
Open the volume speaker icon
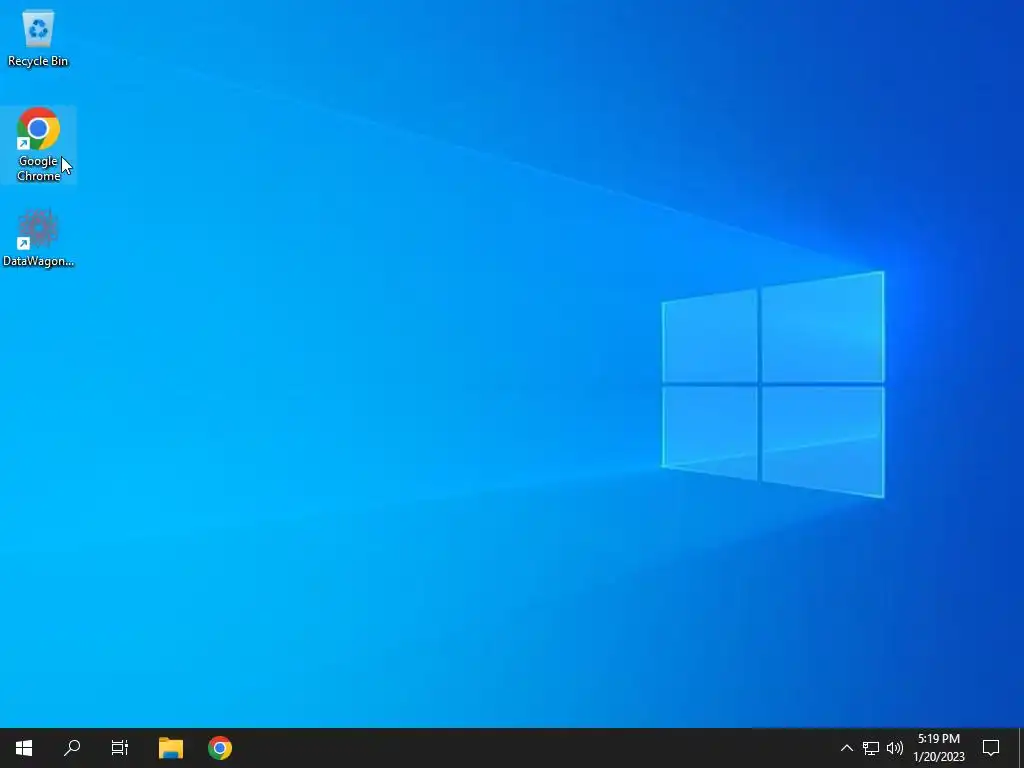(x=895, y=748)
